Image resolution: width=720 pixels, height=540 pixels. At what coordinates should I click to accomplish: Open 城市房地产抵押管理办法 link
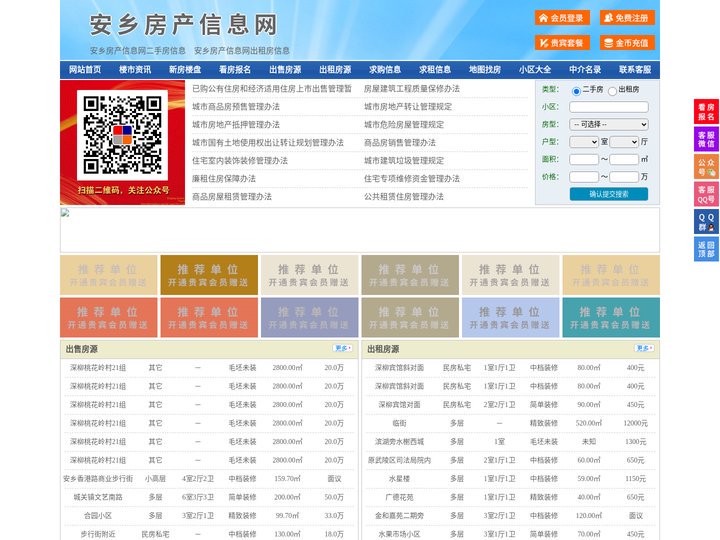[x=236, y=124]
